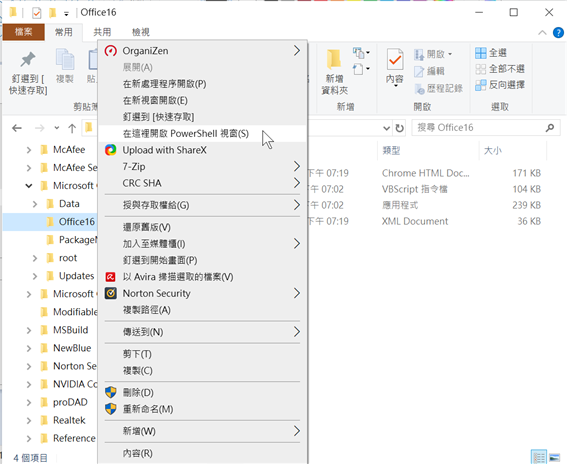The height and width of the screenshot is (464, 567).
Task: Click the Avira scan icon
Action: (110, 277)
